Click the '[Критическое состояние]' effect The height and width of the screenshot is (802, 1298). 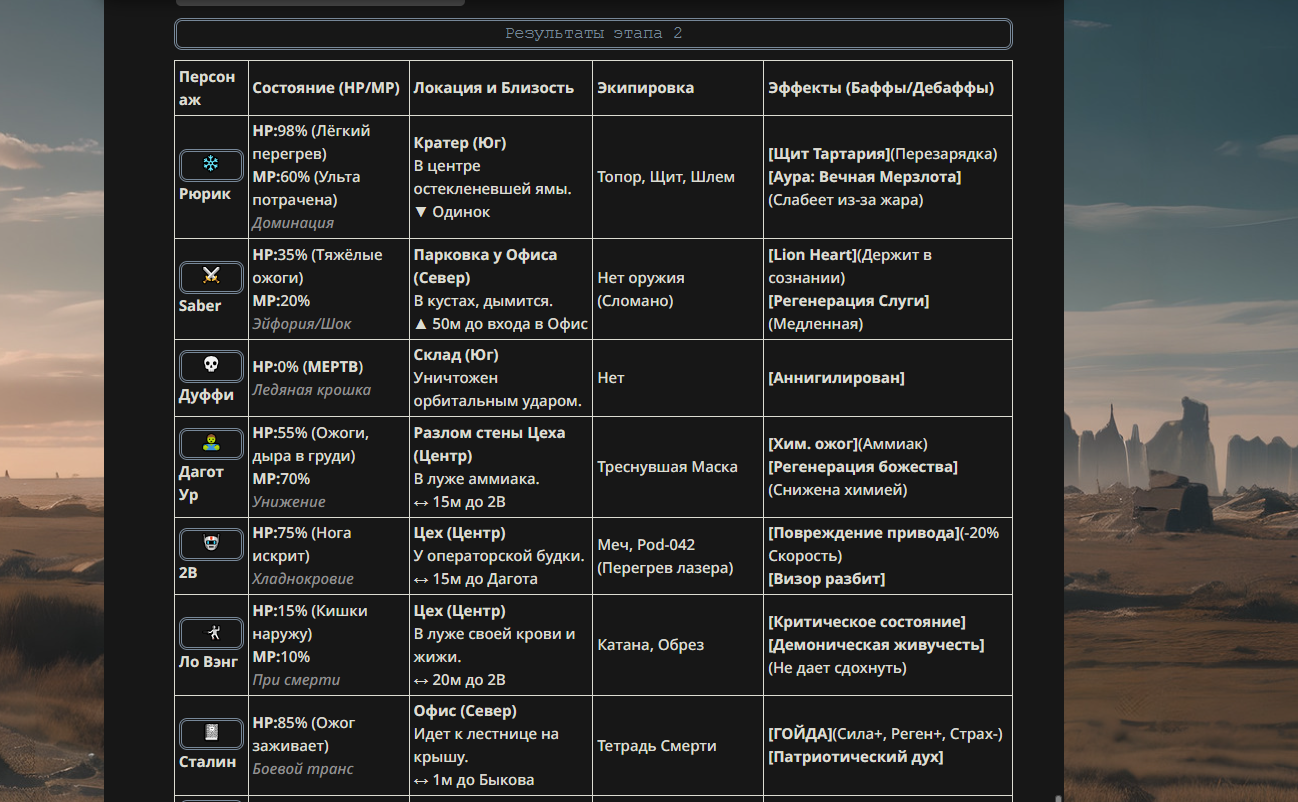click(x=867, y=622)
